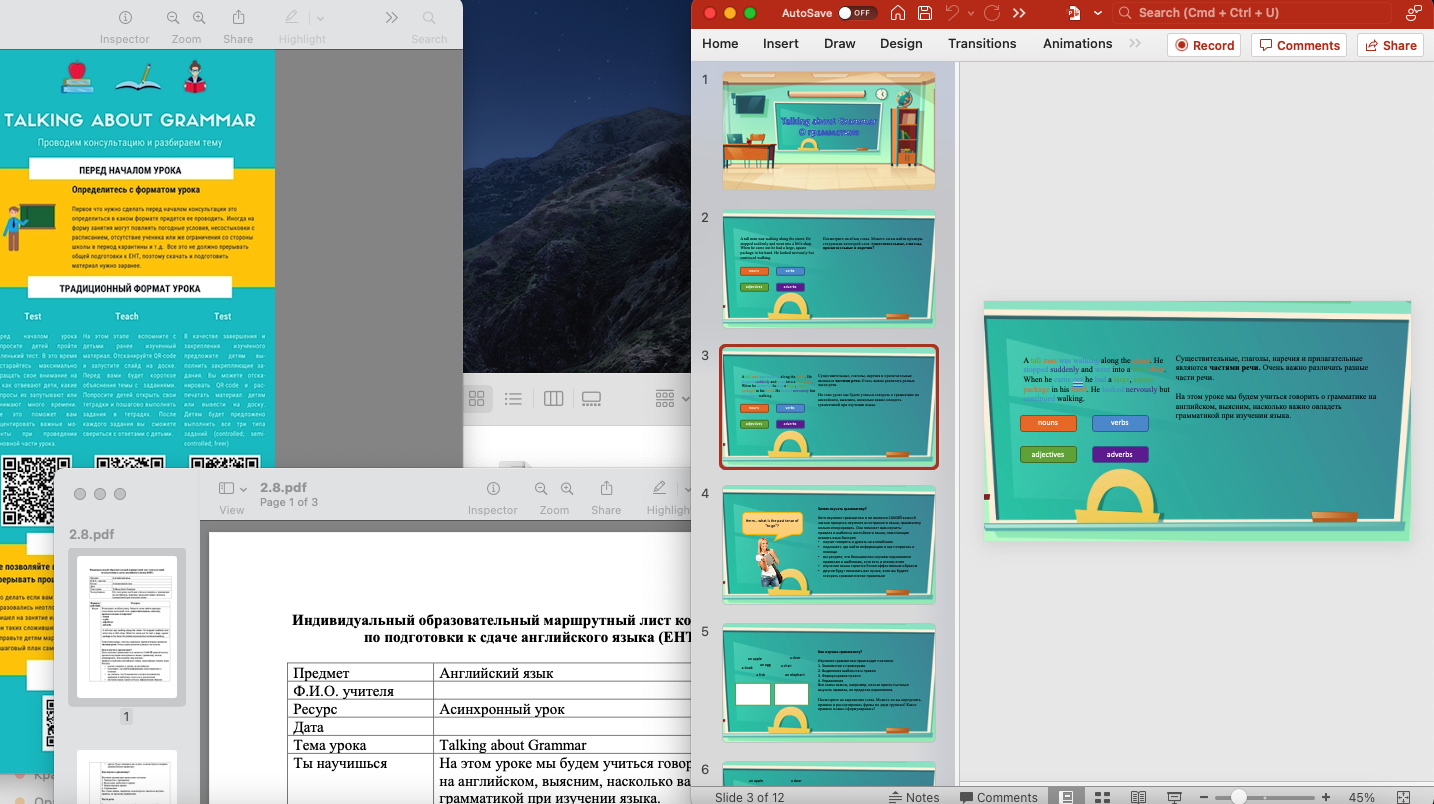Click the green adjectives box on the slide

coord(1048,454)
